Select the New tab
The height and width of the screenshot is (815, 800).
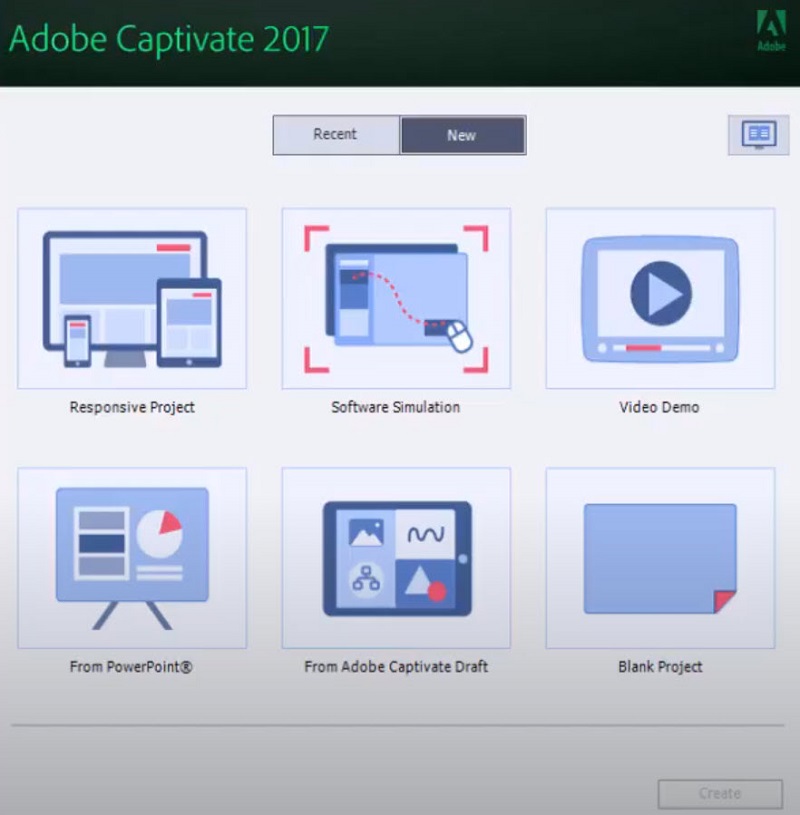pyautogui.click(x=462, y=135)
